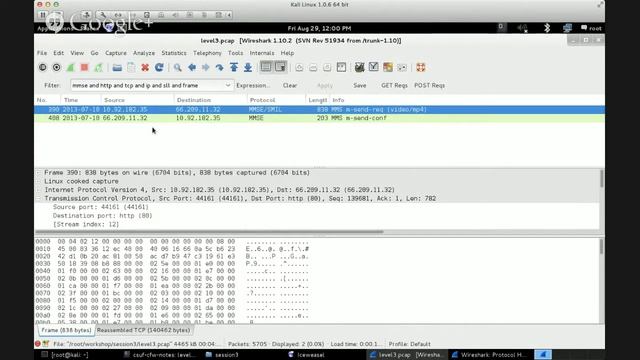
Task: Open capture options toolbar icon
Action: (56, 67)
